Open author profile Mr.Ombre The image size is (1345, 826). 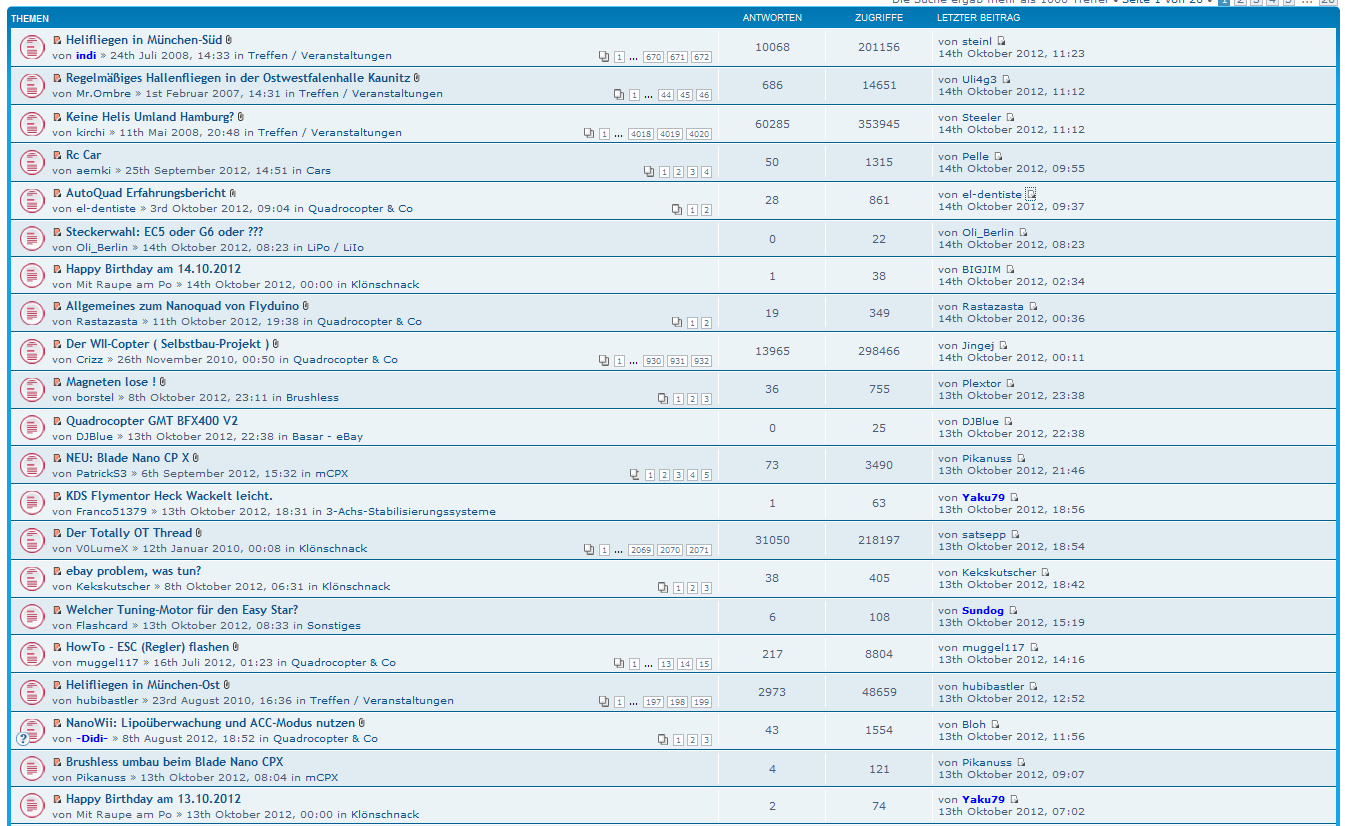(x=105, y=94)
